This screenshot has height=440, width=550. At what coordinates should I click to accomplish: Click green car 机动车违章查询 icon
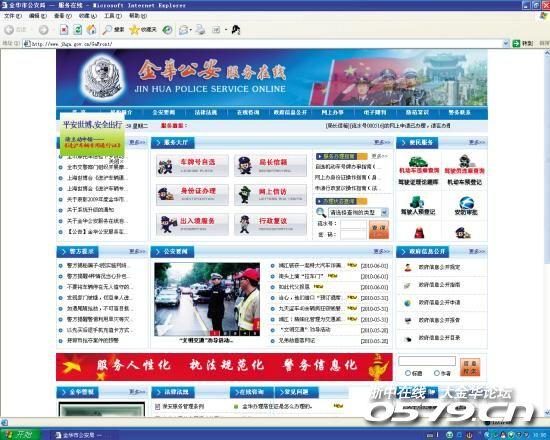tap(418, 162)
